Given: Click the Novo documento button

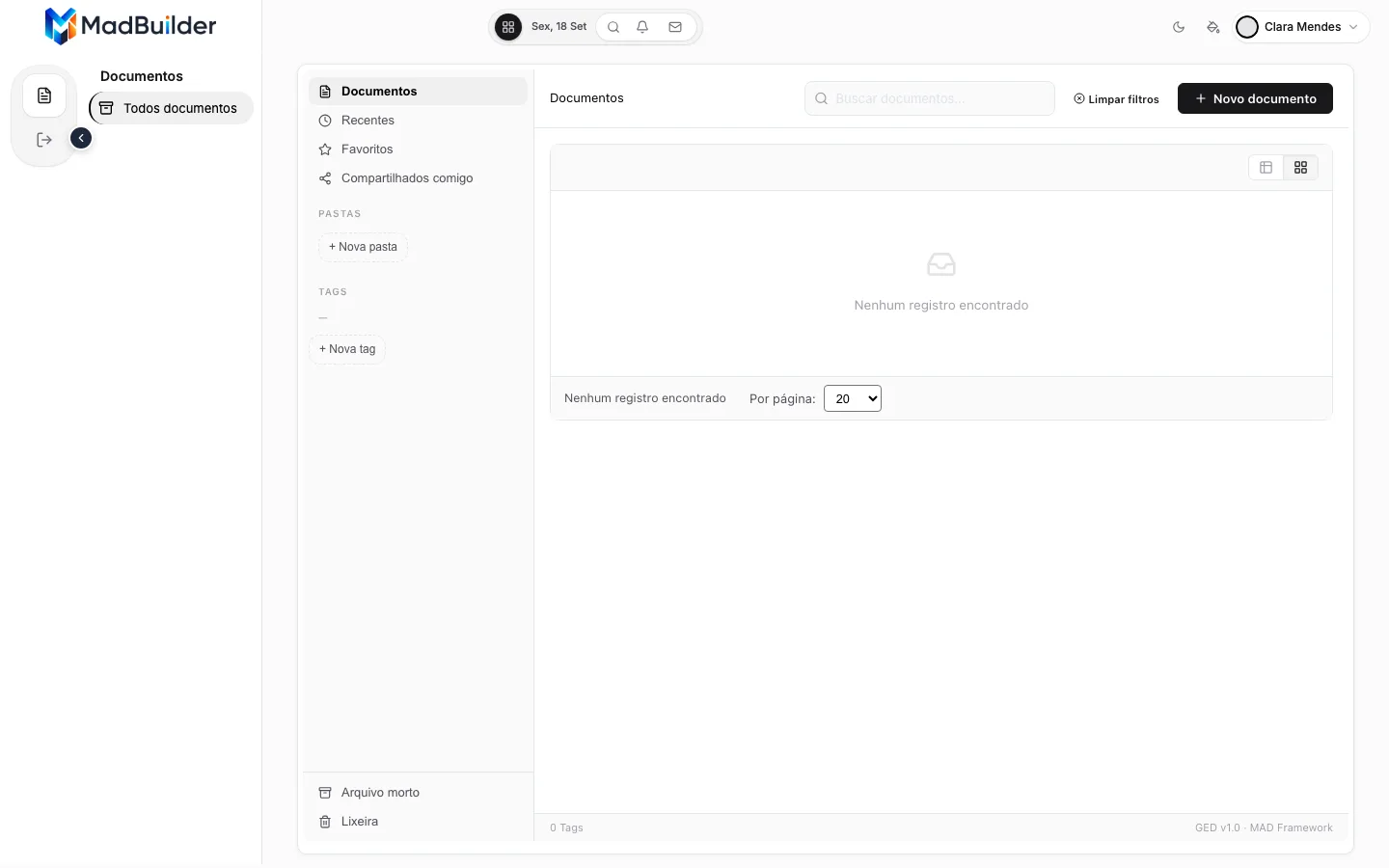Looking at the screenshot, I should coord(1255,98).
